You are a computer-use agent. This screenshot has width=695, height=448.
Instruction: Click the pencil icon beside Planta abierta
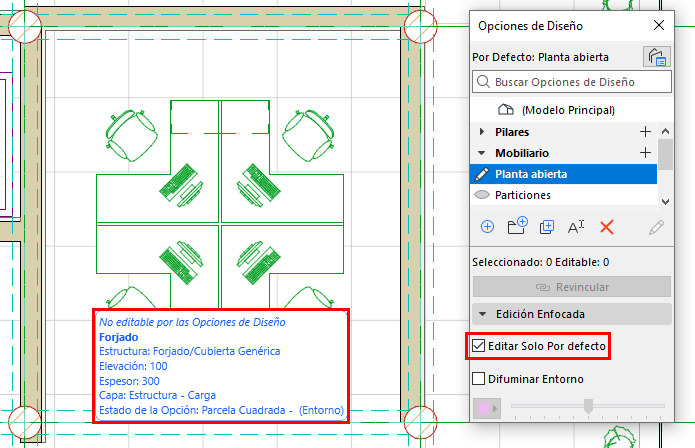tap(482, 174)
